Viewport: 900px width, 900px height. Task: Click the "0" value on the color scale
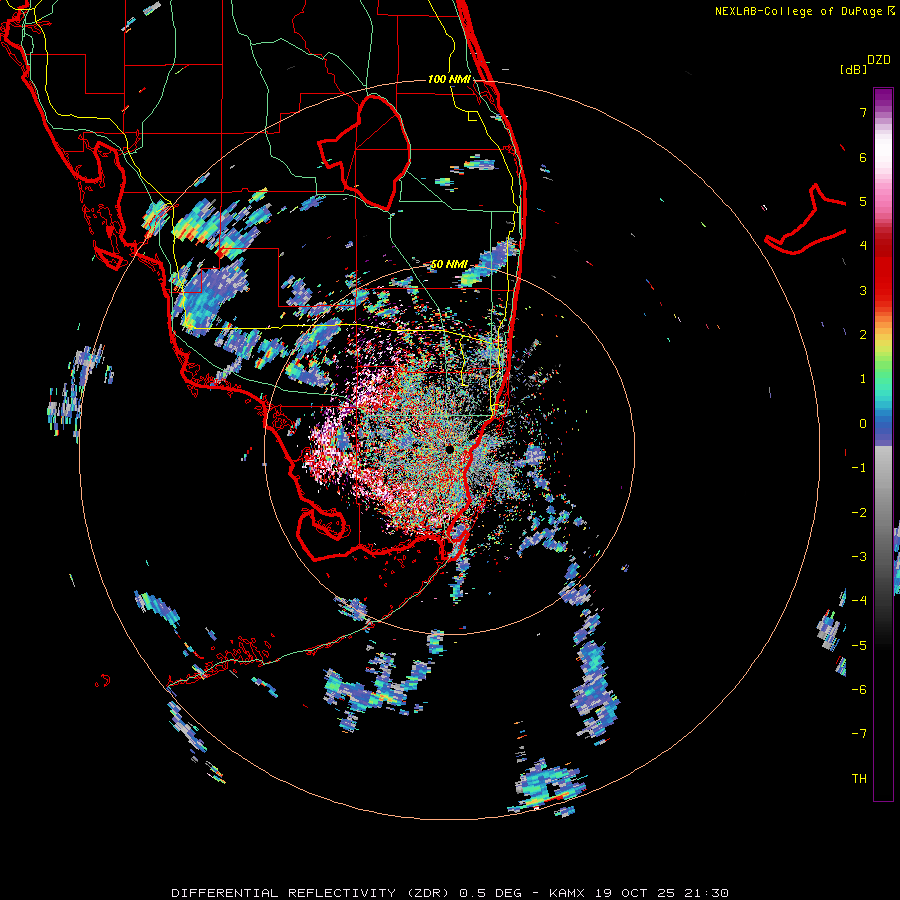[863, 424]
